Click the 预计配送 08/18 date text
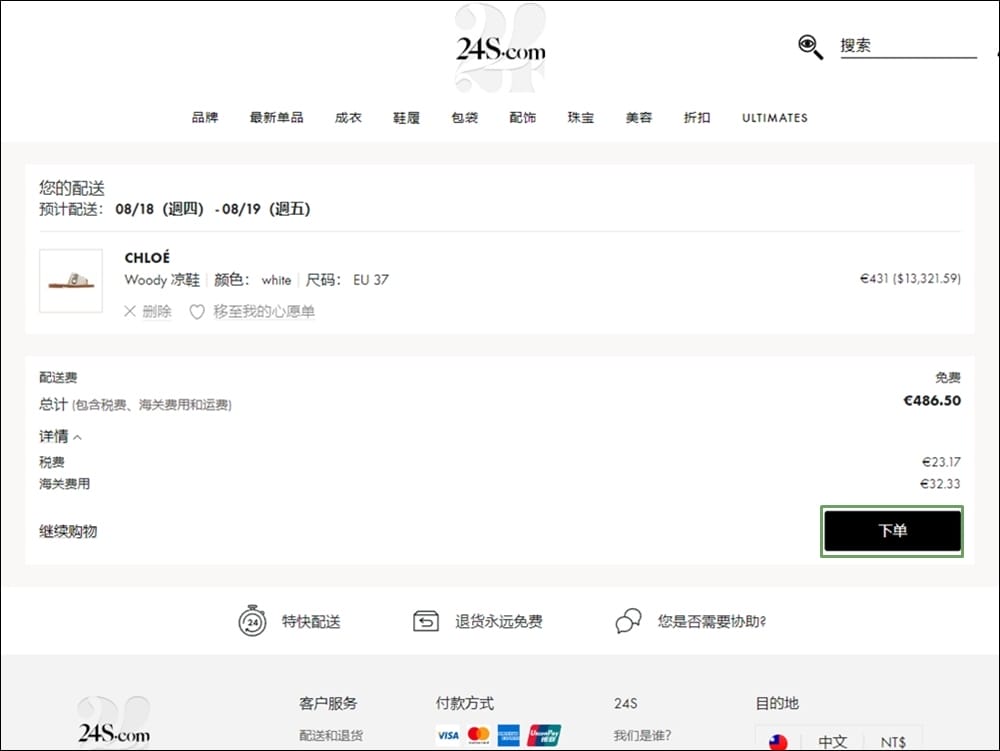Screen dimensions: 1000x751 pos(175,209)
